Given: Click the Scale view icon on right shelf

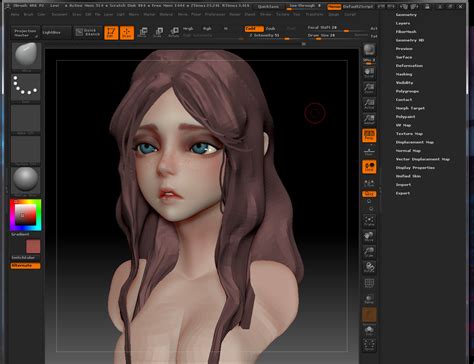Looking at the screenshot, I should pos(369,252).
